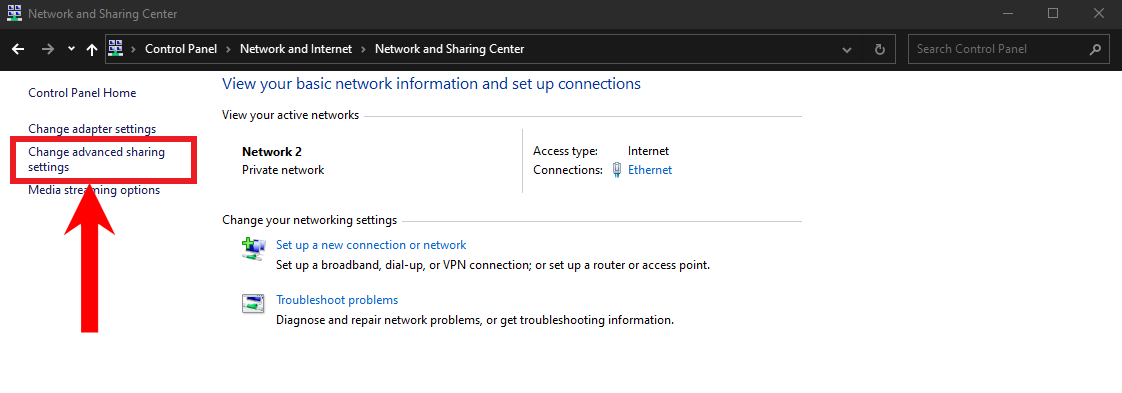
Task: Open Troubleshoot problems link
Action: point(337,300)
